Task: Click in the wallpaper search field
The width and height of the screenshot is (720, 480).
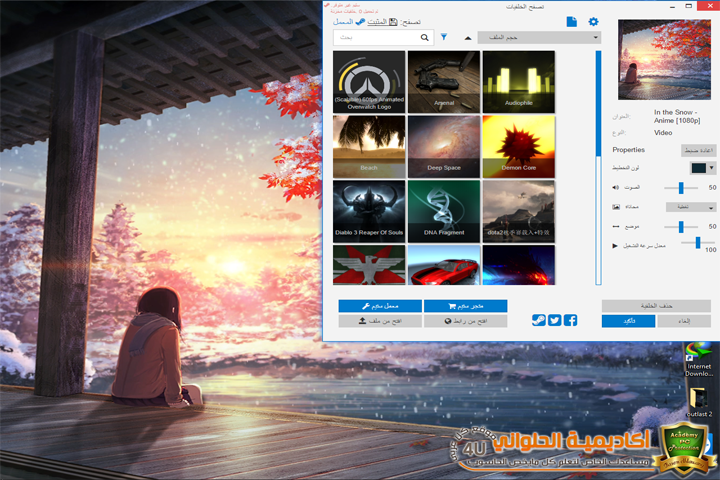Action: (377, 37)
